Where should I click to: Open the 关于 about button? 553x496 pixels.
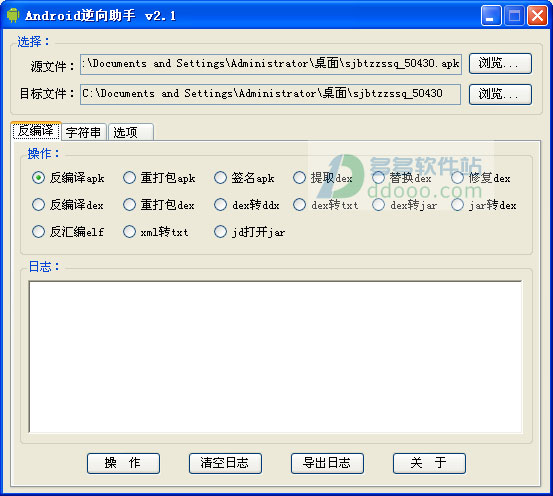tap(429, 463)
